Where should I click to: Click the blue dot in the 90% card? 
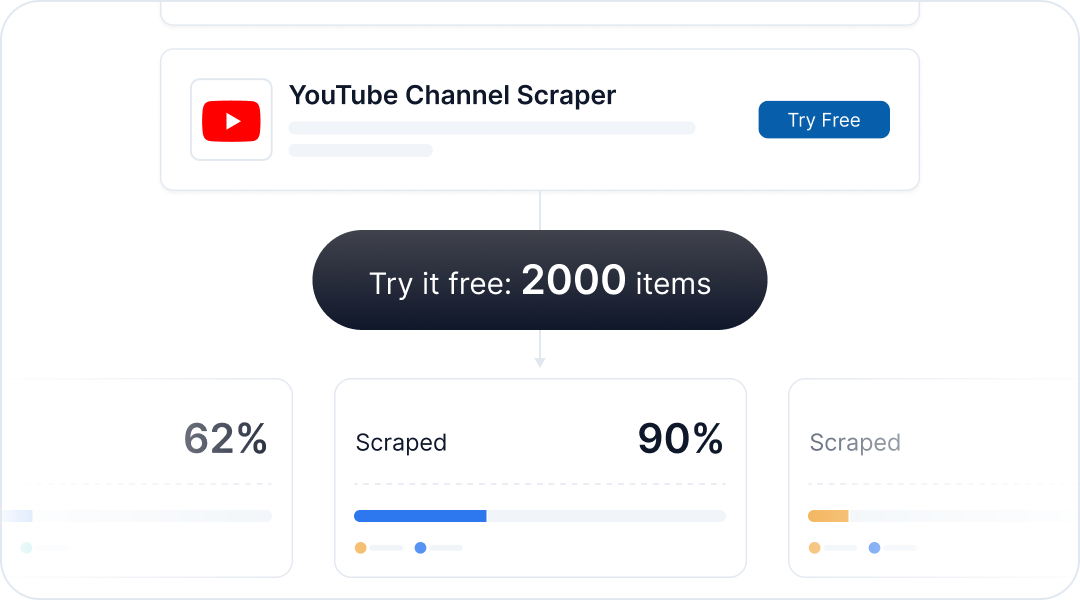point(420,548)
